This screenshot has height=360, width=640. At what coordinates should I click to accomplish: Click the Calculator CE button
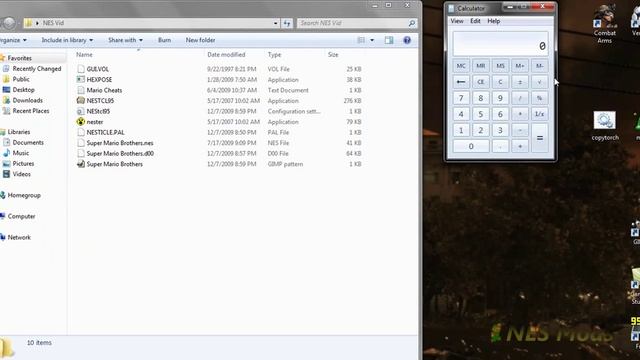click(480, 82)
